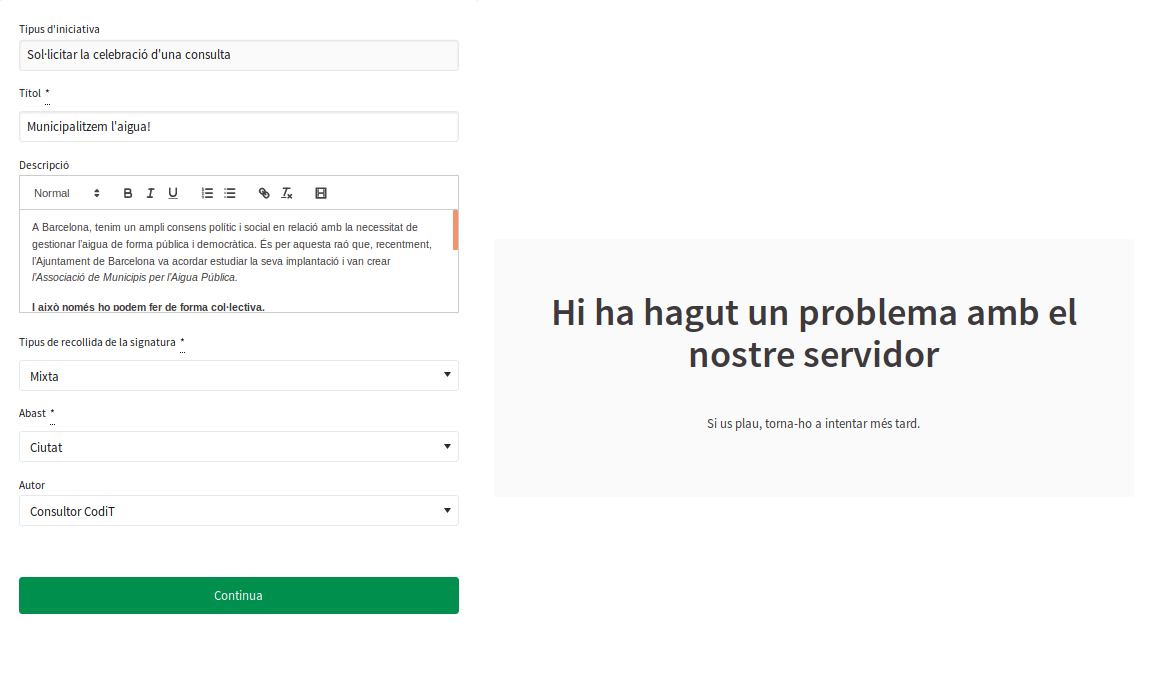Open the signature collection type dropdown showing Mixta
The width and height of the screenshot is (1162, 696).
pyautogui.click(x=238, y=376)
